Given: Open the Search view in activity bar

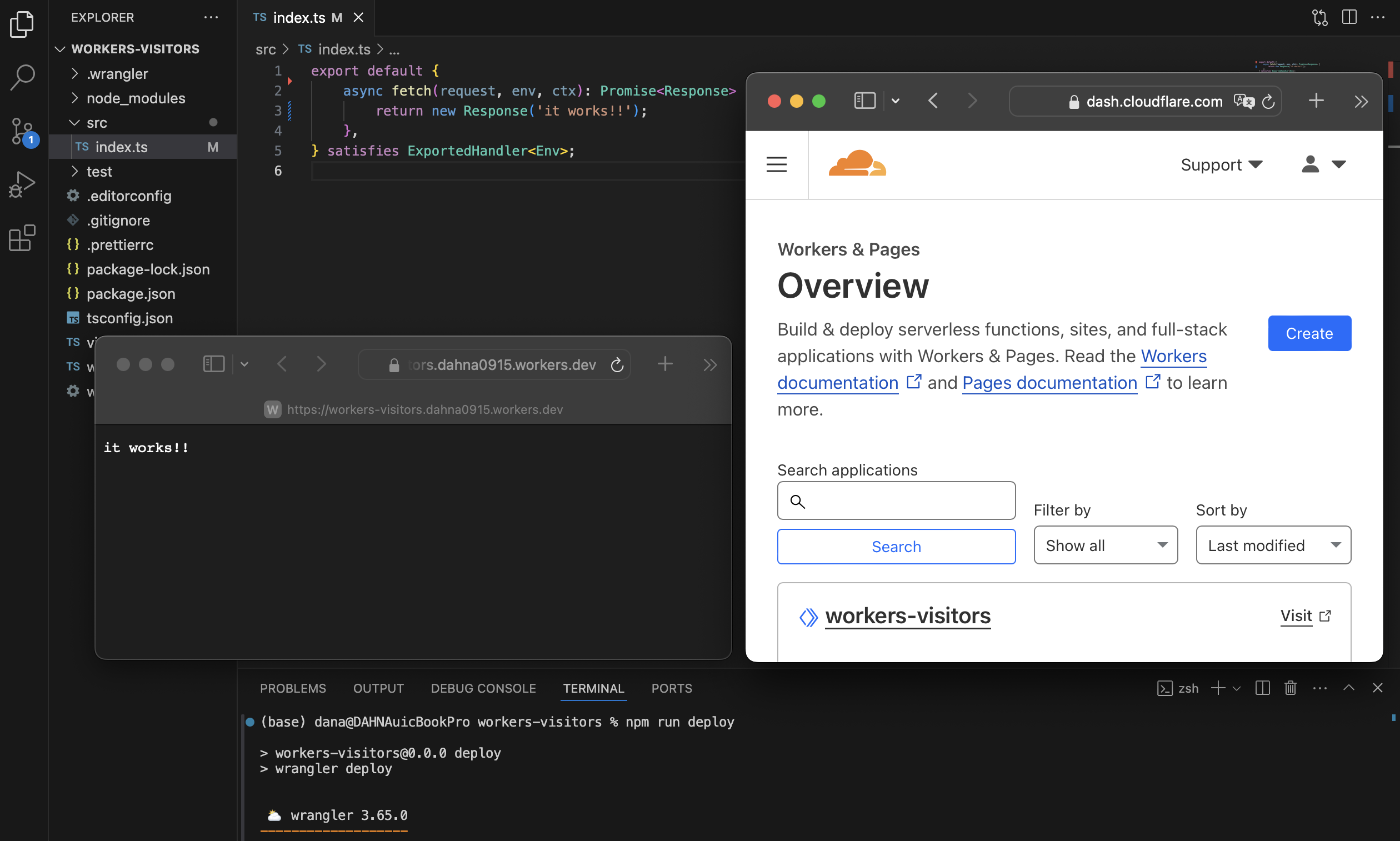Looking at the screenshot, I should [x=22, y=77].
